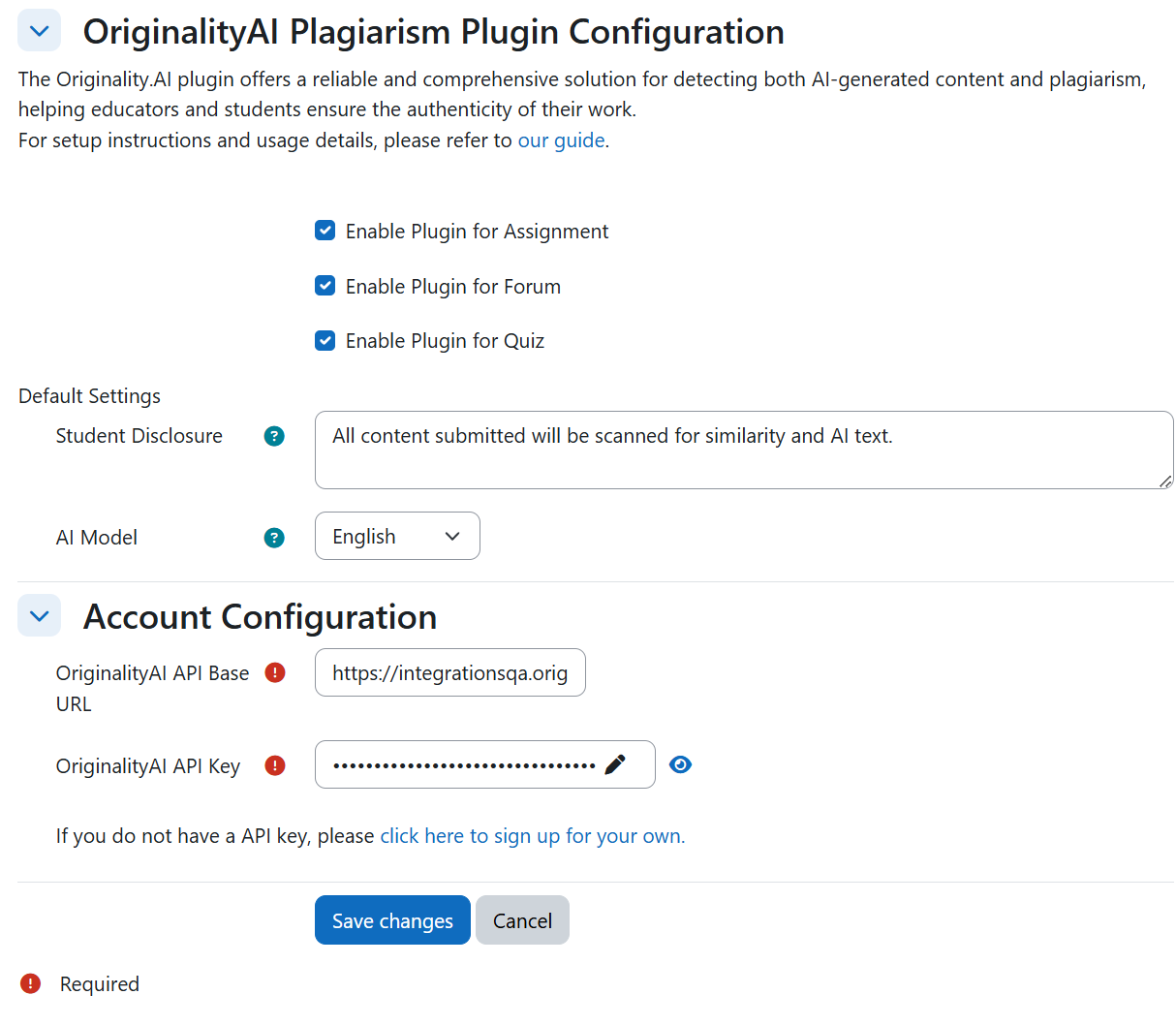Focus the OriginalityAI API Base URL field
The image size is (1176, 1026).
[450, 672]
